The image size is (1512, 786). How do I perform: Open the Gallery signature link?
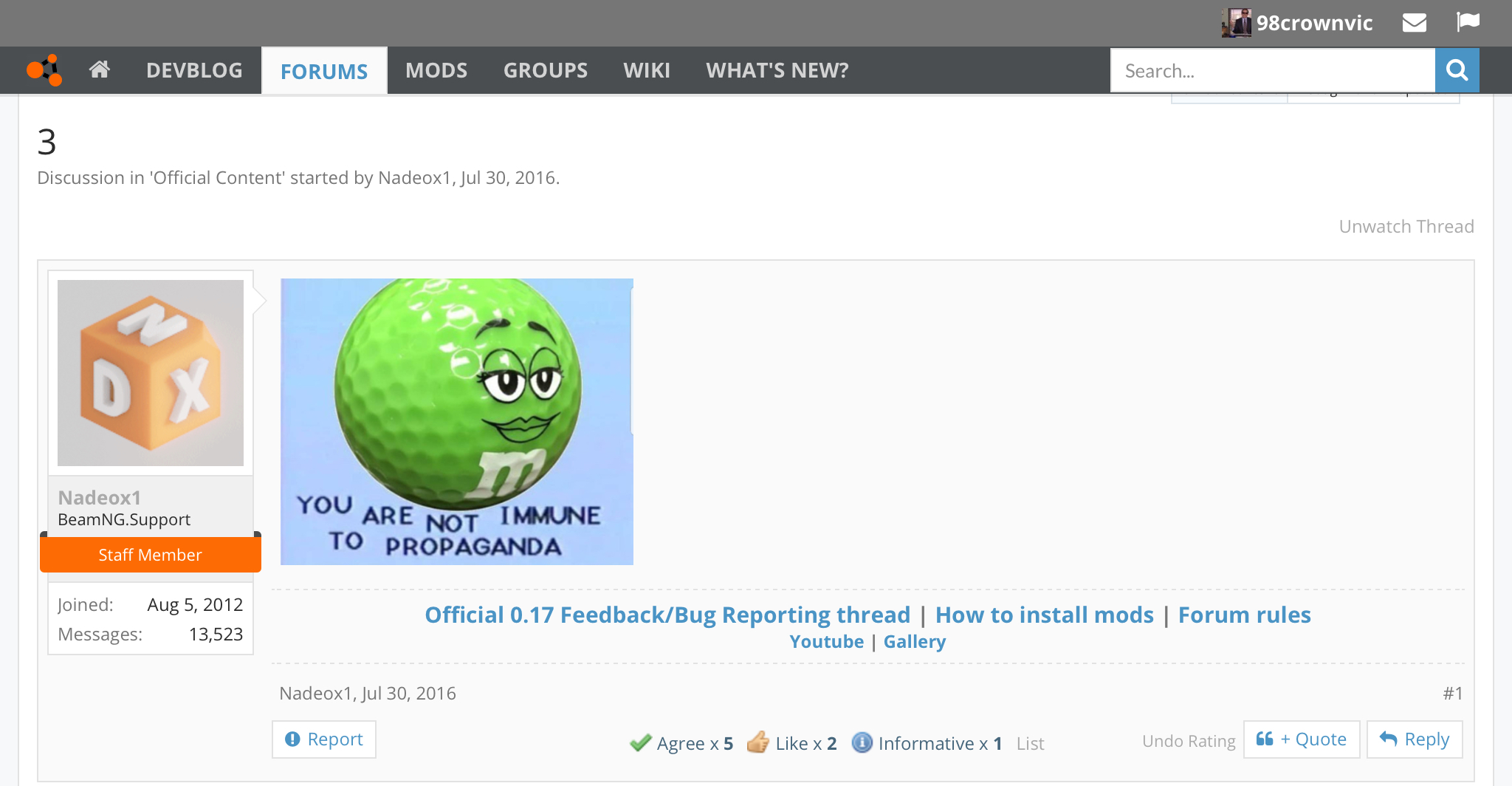pos(915,641)
